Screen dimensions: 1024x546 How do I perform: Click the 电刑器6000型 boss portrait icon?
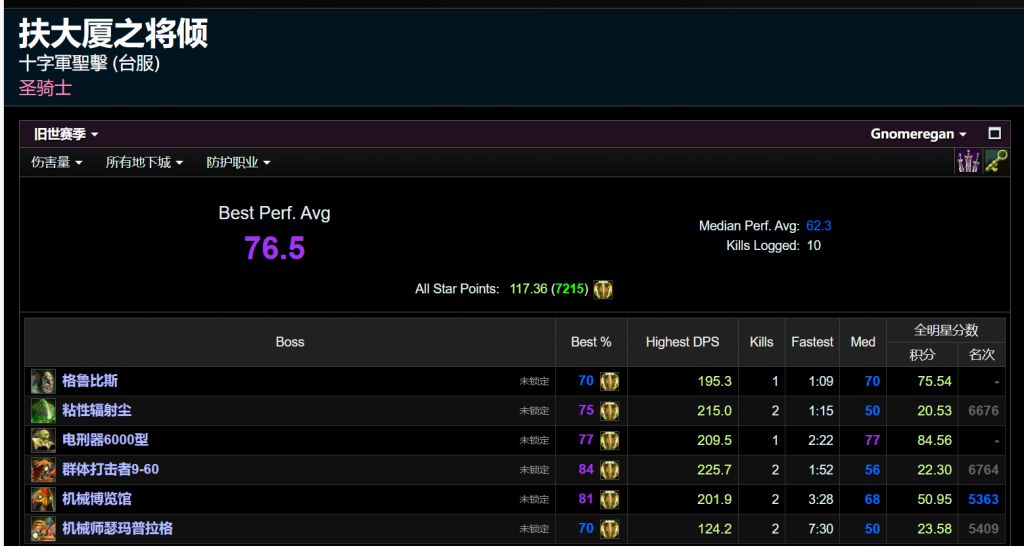(43, 440)
